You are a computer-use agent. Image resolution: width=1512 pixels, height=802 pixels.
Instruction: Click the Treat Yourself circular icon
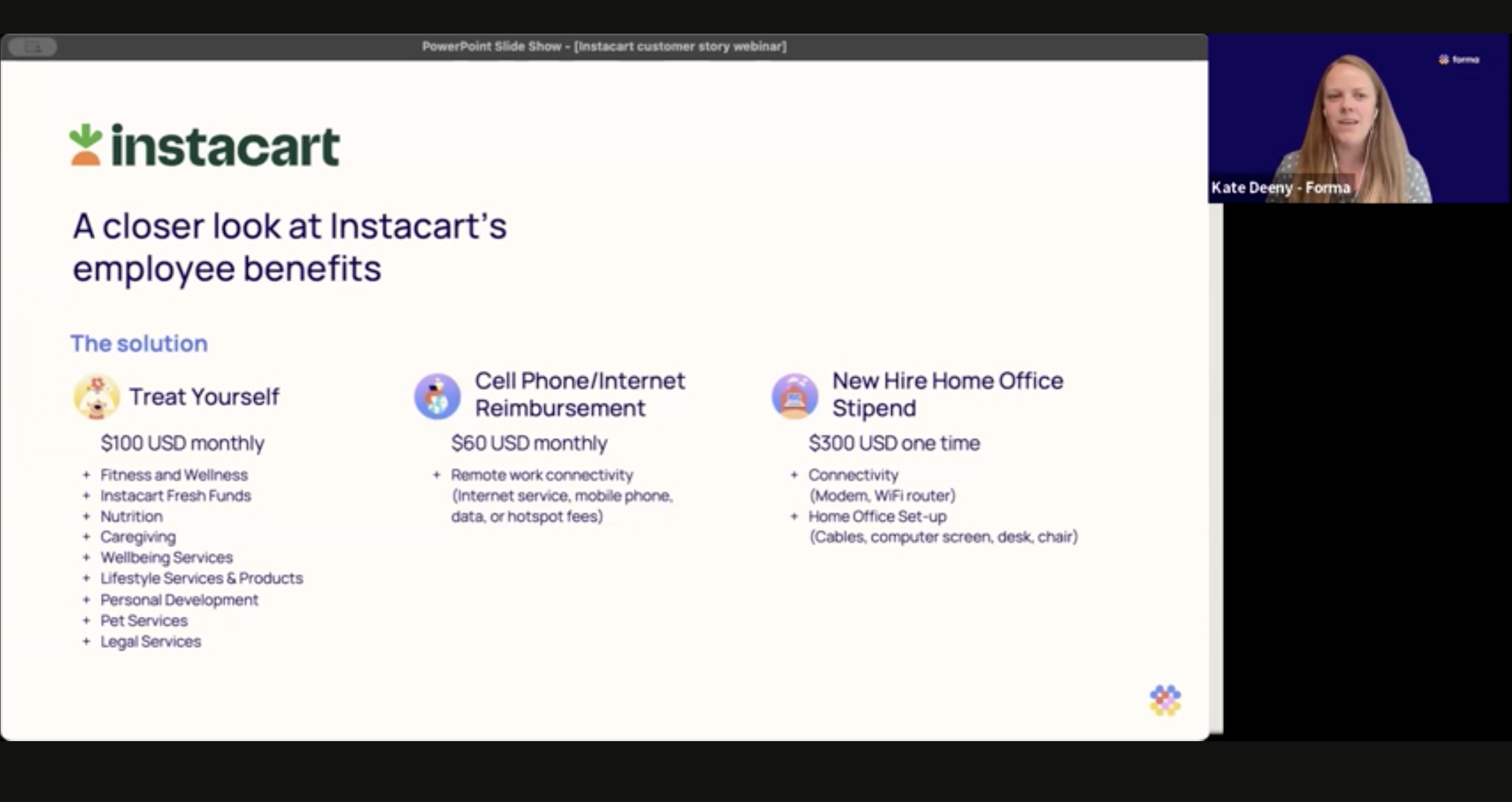(x=96, y=397)
